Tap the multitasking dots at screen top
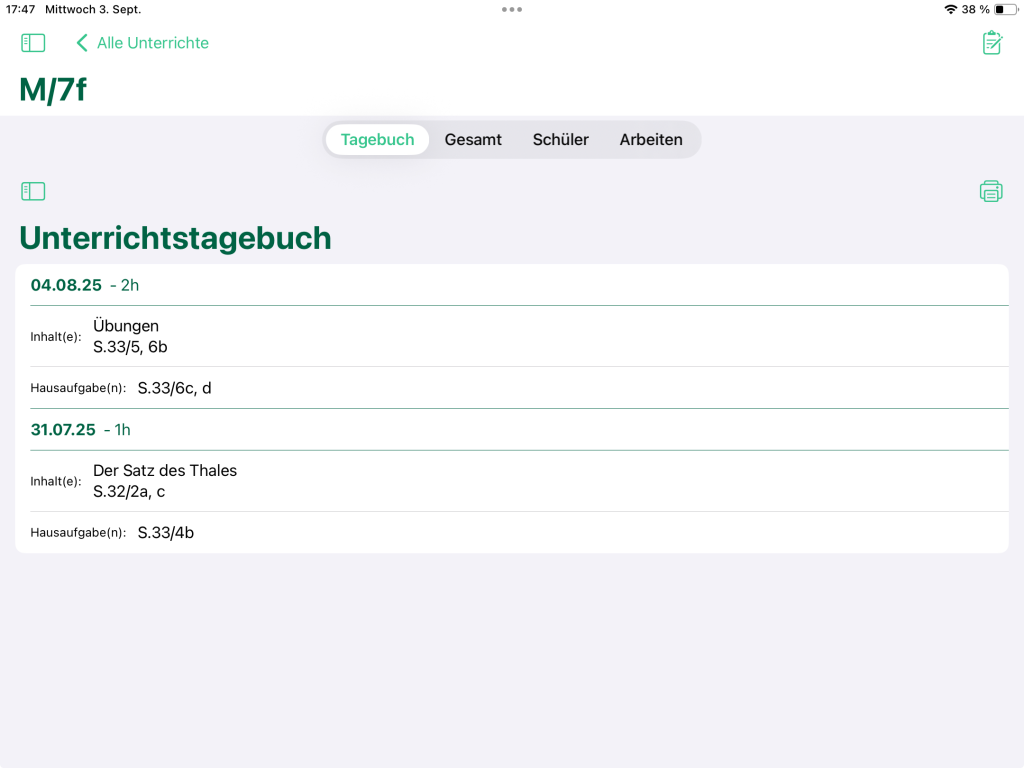 pyautogui.click(x=512, y=9)
